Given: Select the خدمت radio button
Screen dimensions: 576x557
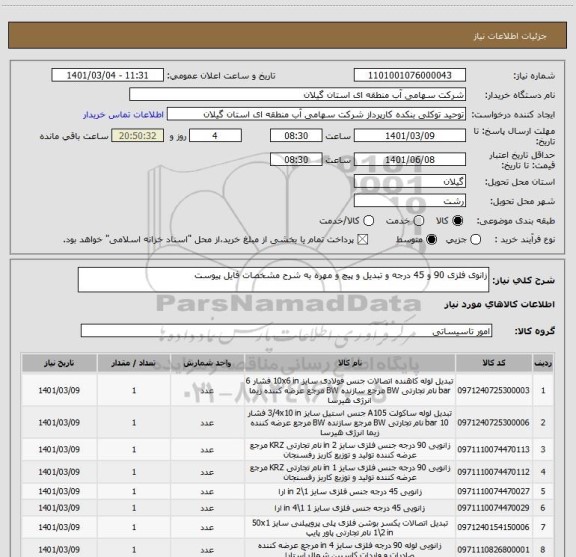Looking at the screenshot, I should tap(419, 221).
